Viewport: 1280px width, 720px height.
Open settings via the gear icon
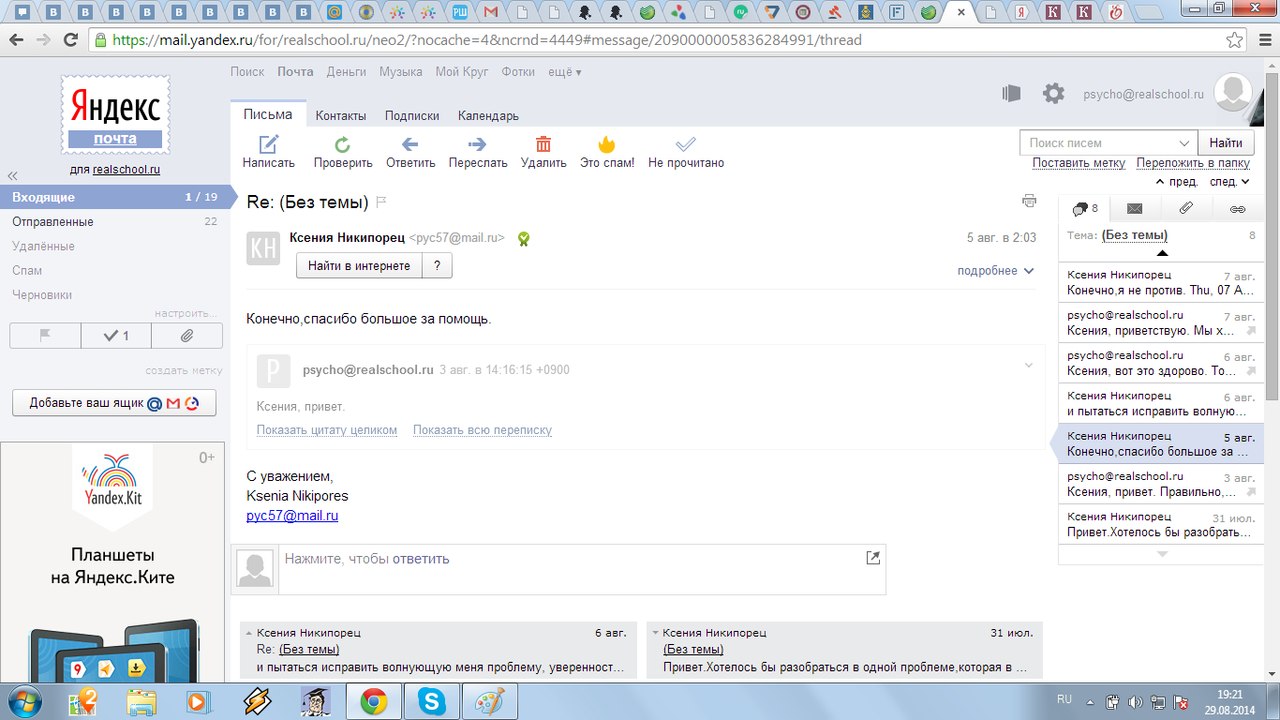[1053, 94]
